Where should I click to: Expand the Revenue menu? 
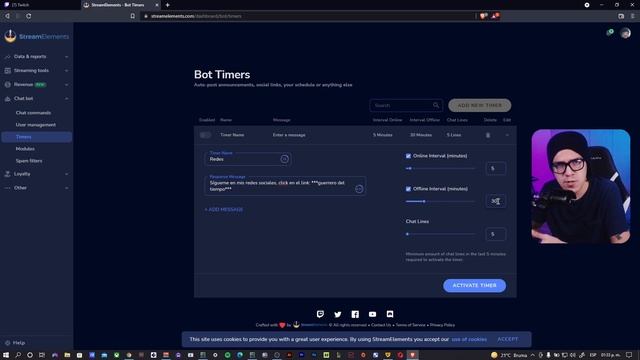pos(36,84)
